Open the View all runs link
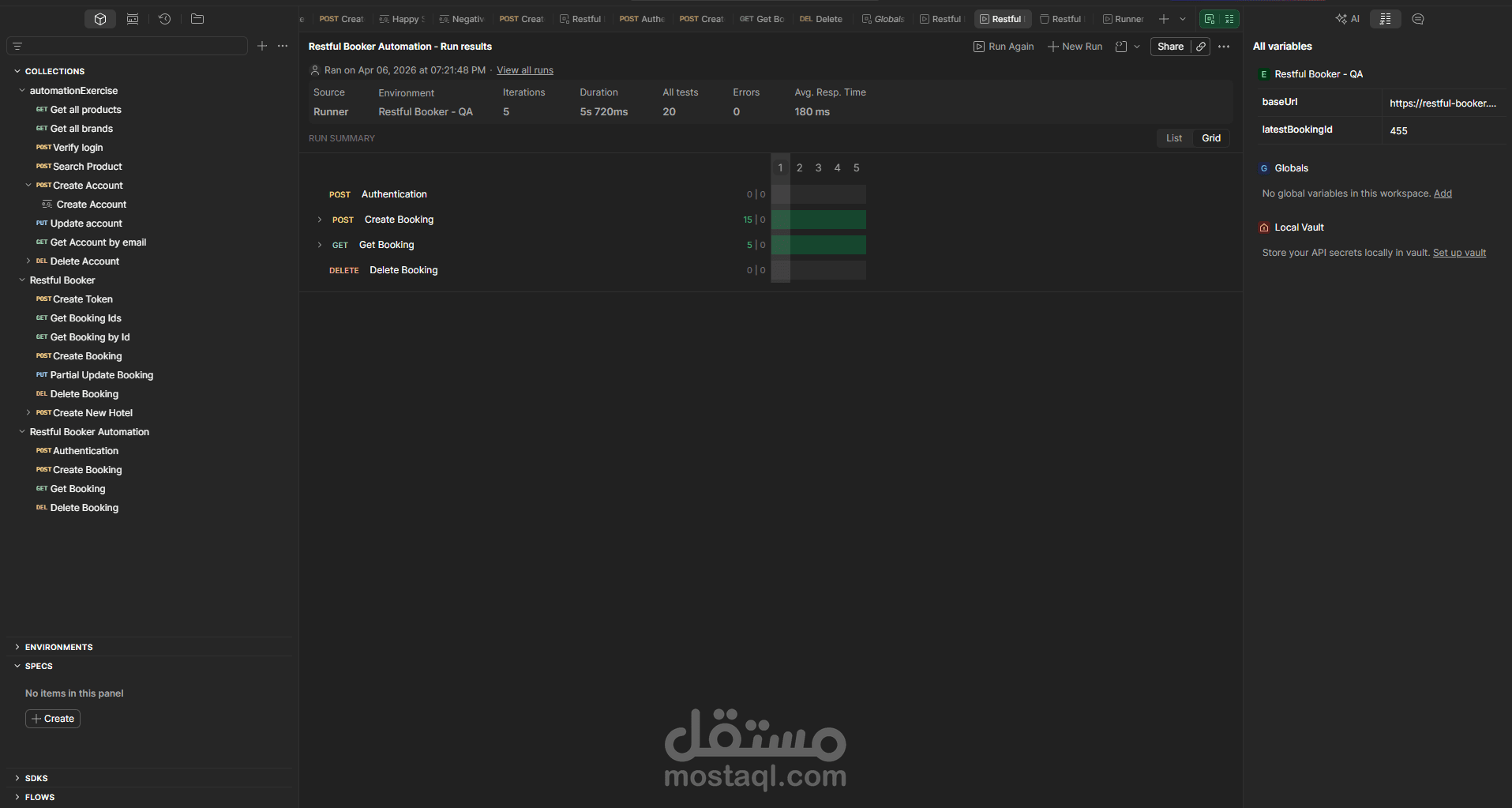Screen dimensions: 1512x808 click(525, 70)
